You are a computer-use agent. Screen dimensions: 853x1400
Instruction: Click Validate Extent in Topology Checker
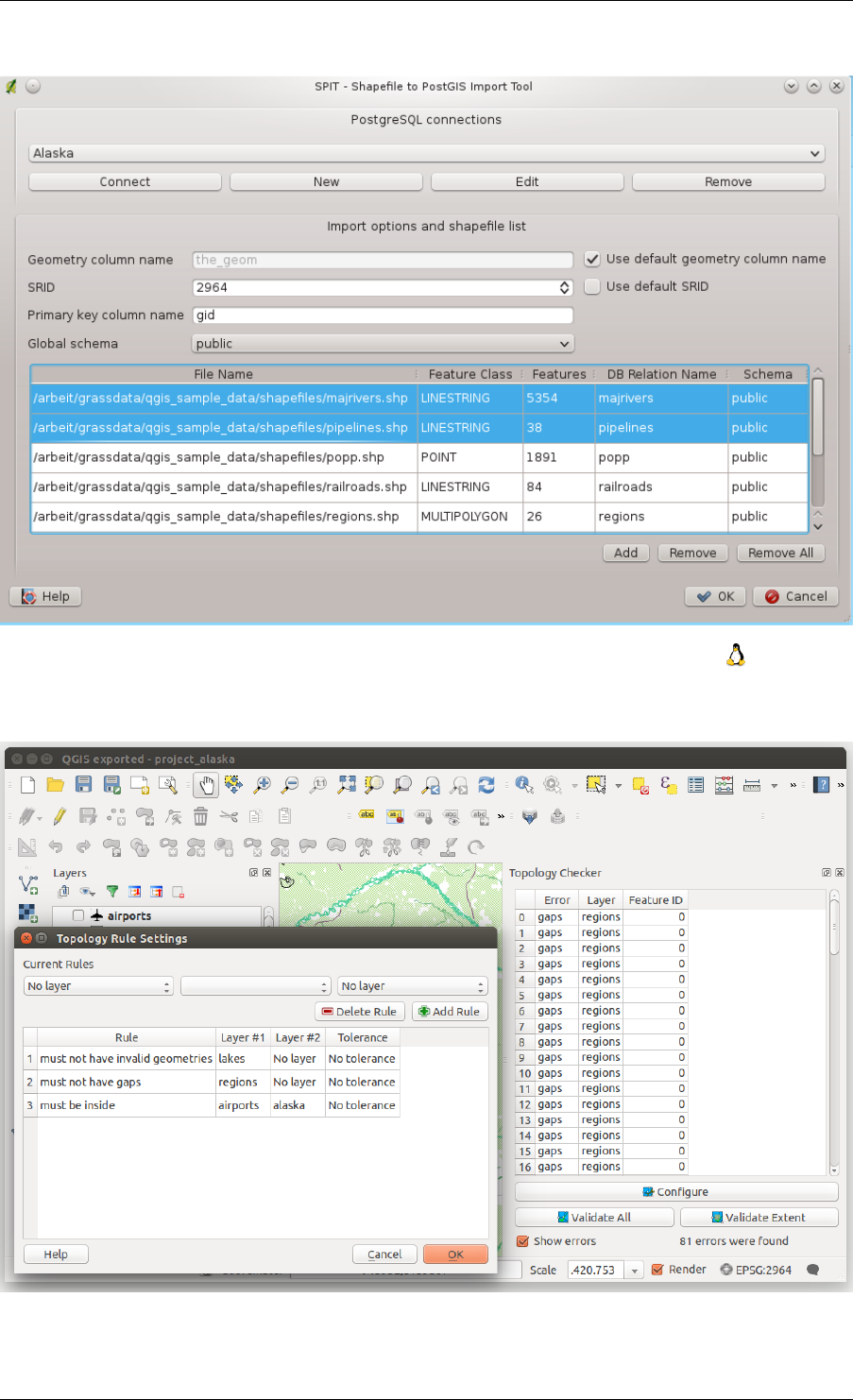[759, 1218]
